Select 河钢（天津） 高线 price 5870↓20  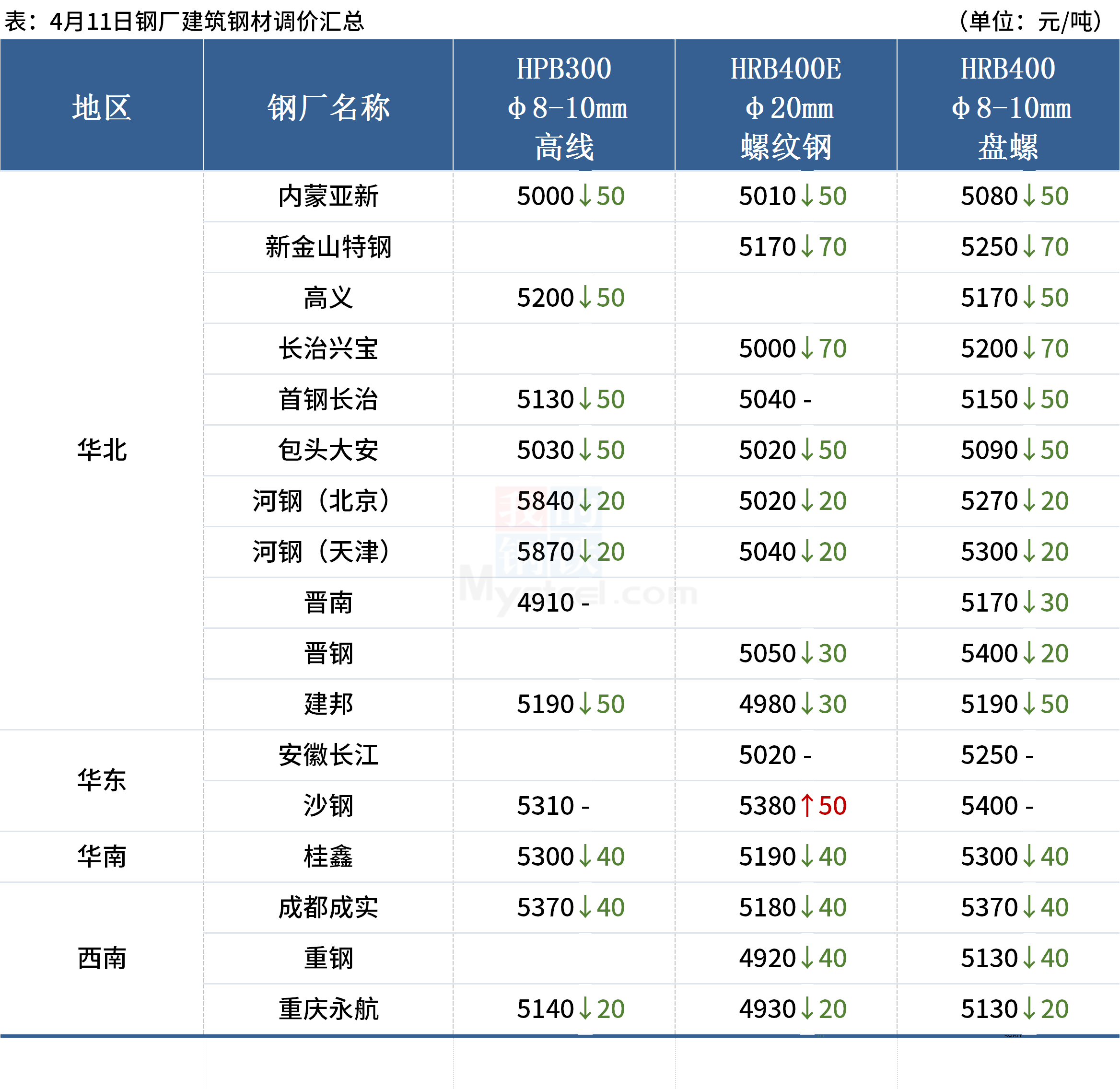tap(571, 552)
